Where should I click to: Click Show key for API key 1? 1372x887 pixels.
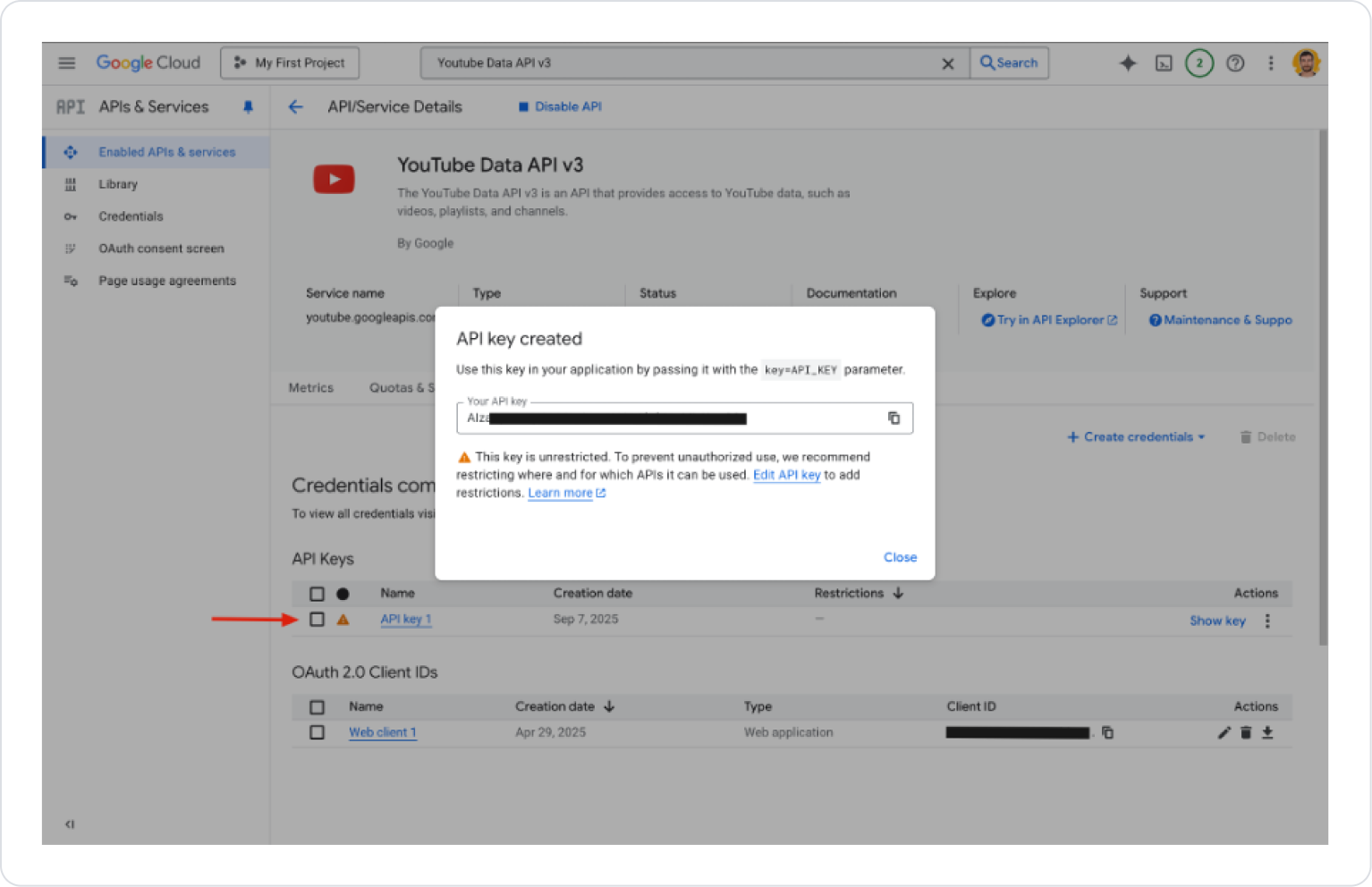click(x=1217, y=621)
